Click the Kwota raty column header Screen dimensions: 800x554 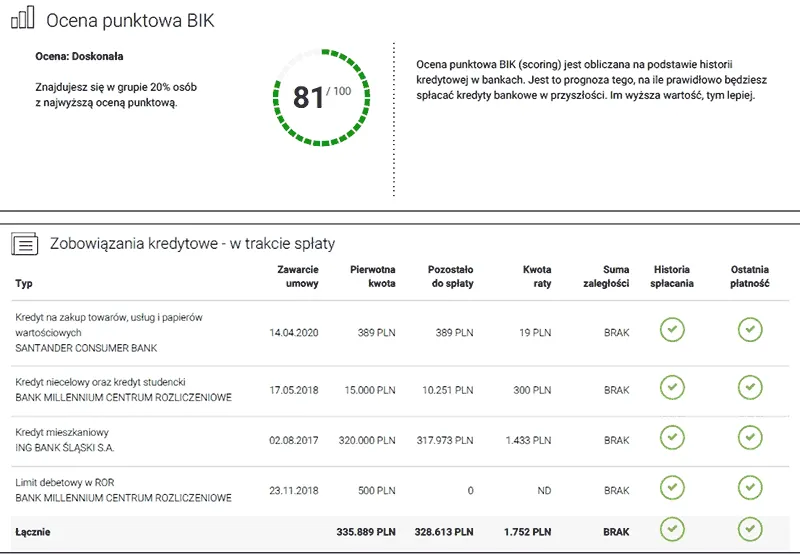[536, 276]
